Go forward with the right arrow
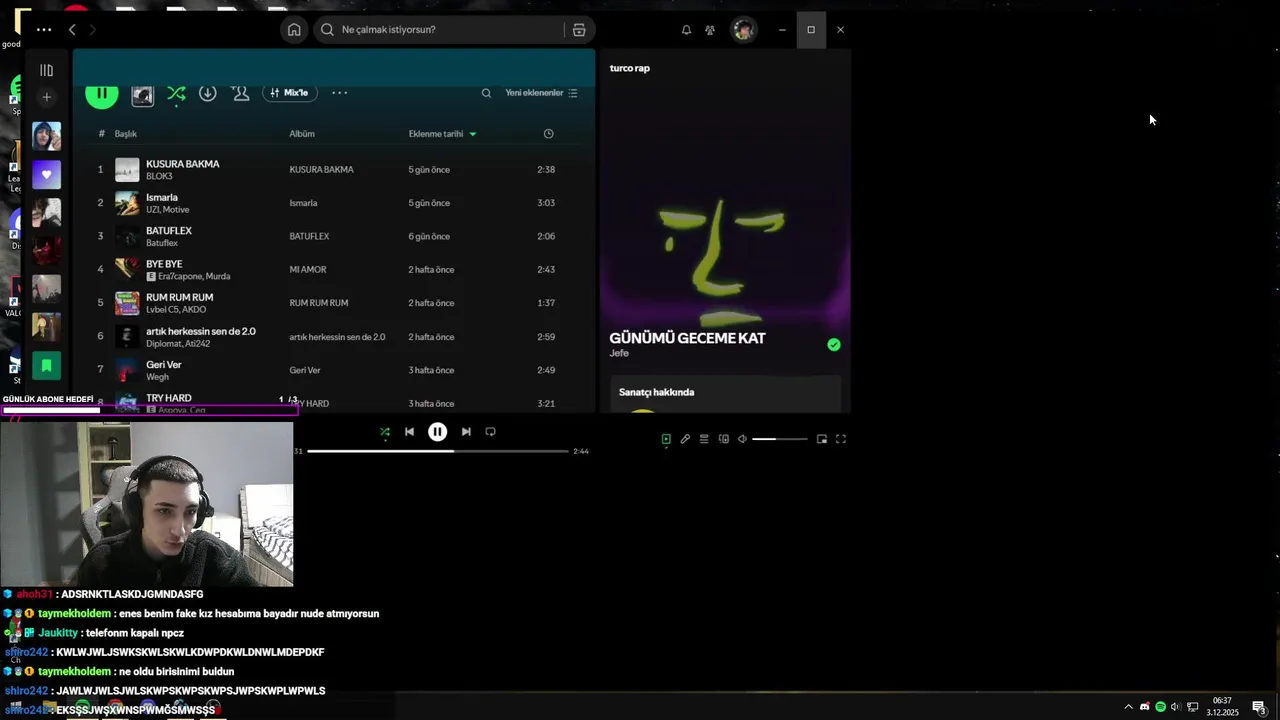The width and height of the screenshot is (1280, 720). 93,30
